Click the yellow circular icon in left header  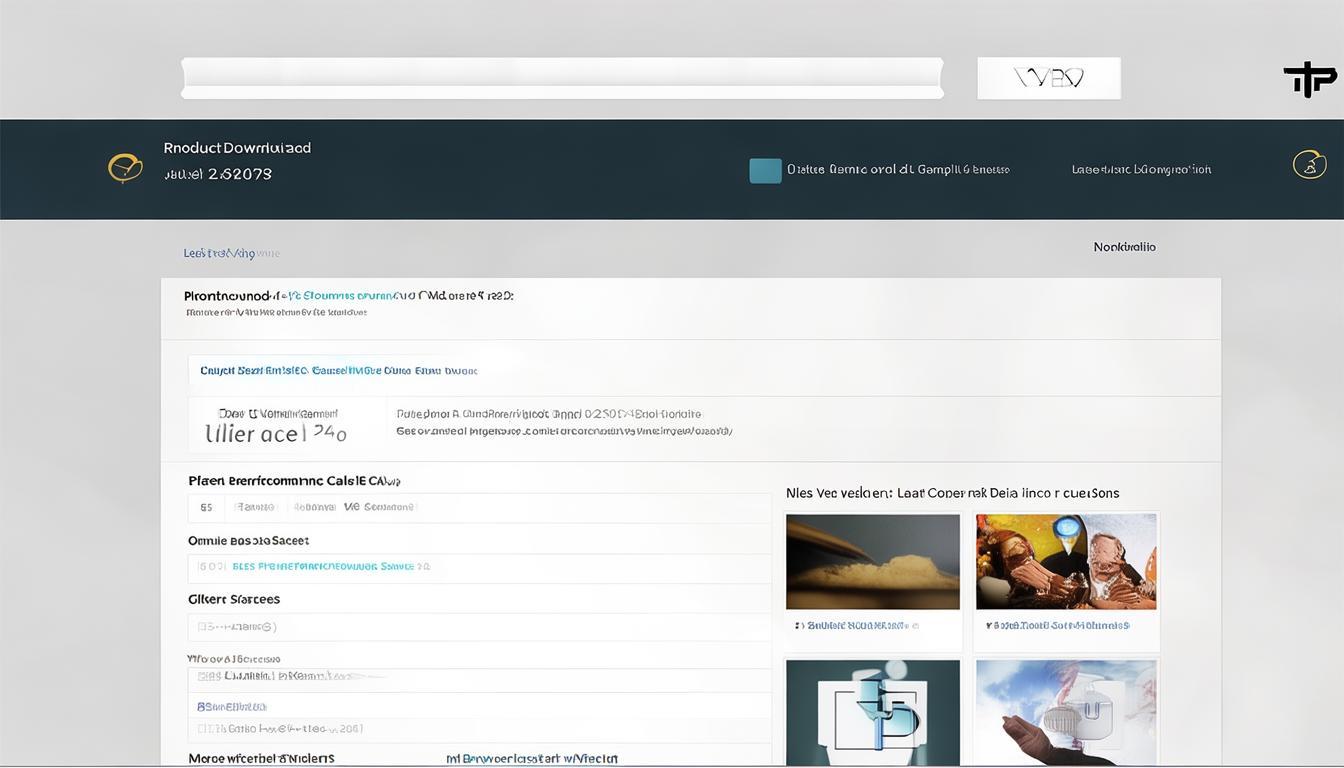tap(125, 167)
